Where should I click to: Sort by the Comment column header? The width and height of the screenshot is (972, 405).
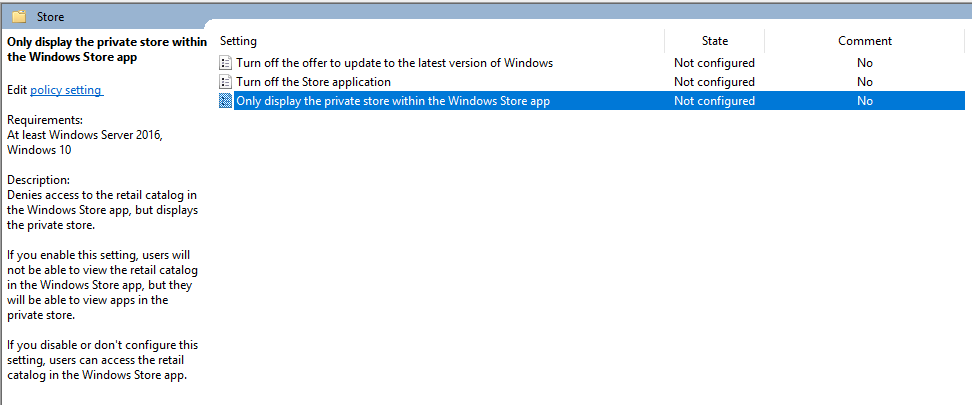[864, 41]
